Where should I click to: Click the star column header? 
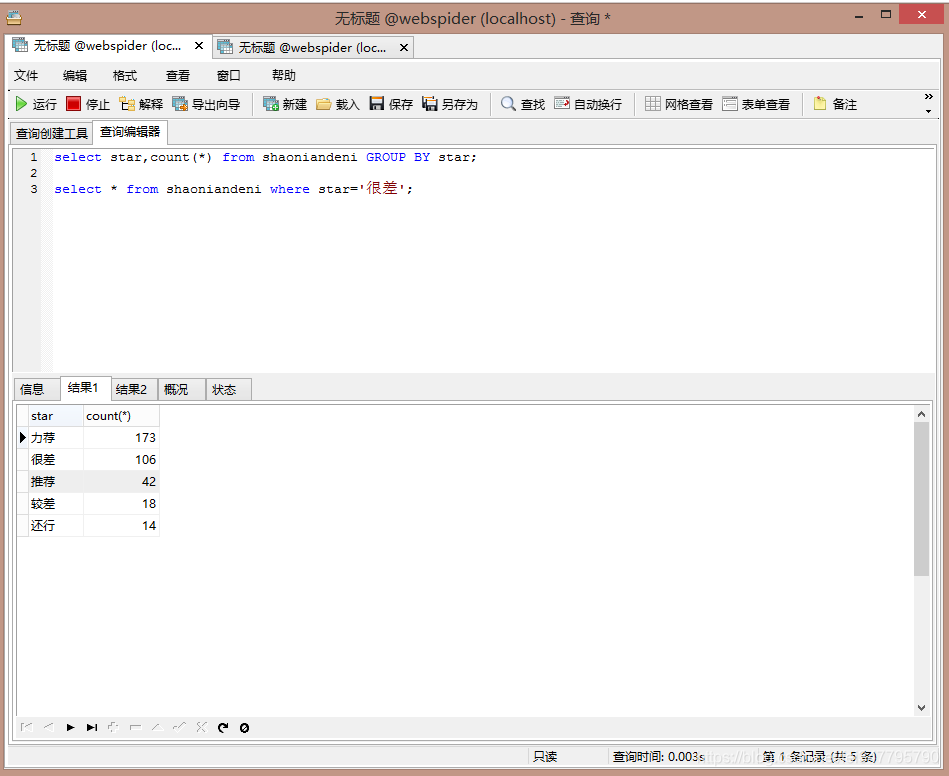[x=56, y=416]
